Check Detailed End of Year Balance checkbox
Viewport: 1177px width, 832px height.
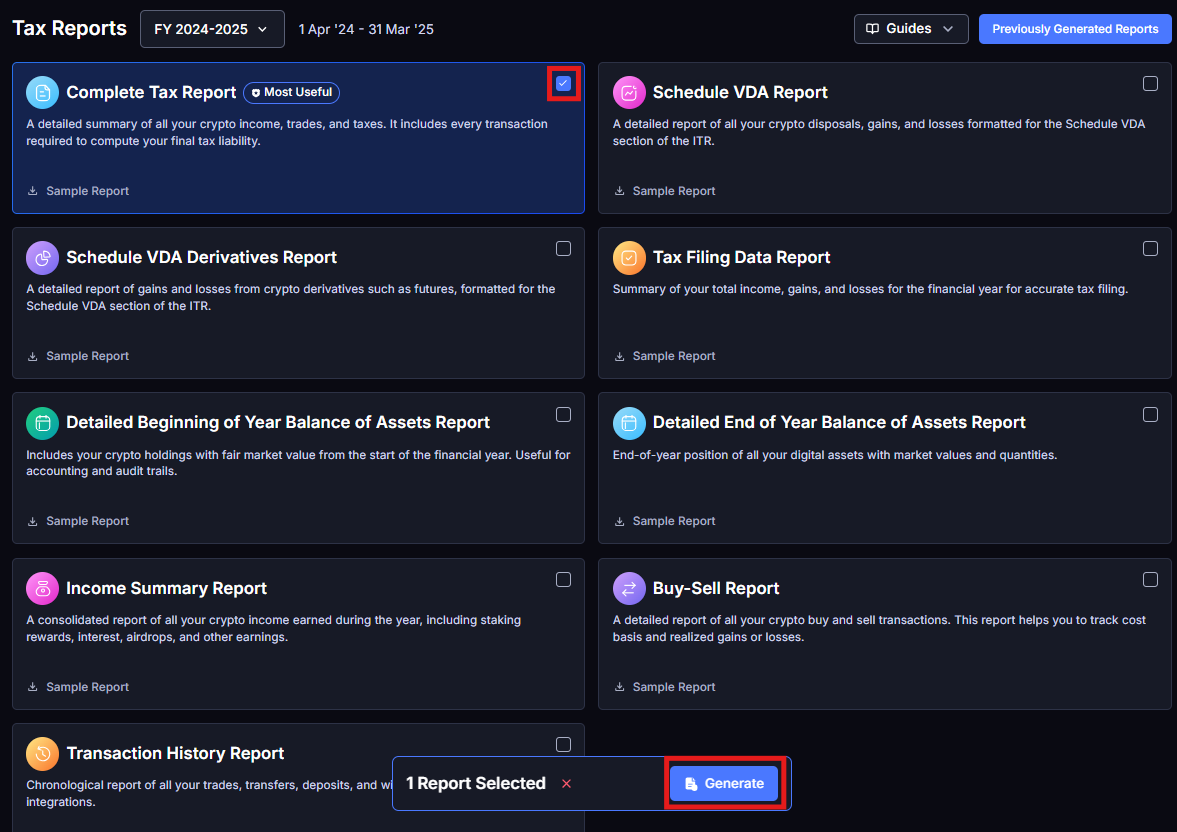(x=1150, y=414)
